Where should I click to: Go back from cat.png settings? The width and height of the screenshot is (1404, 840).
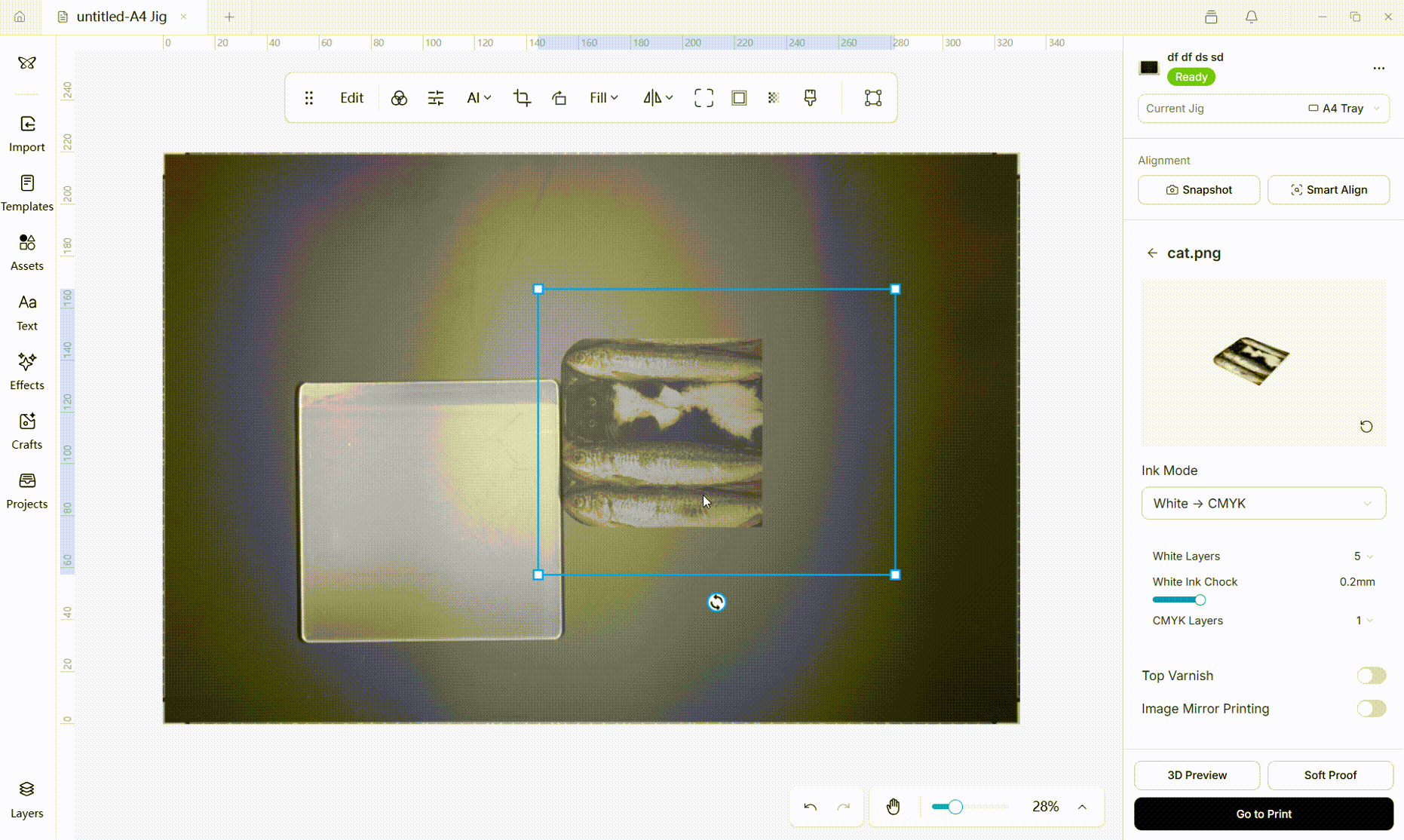click(x=1152, y=253)
